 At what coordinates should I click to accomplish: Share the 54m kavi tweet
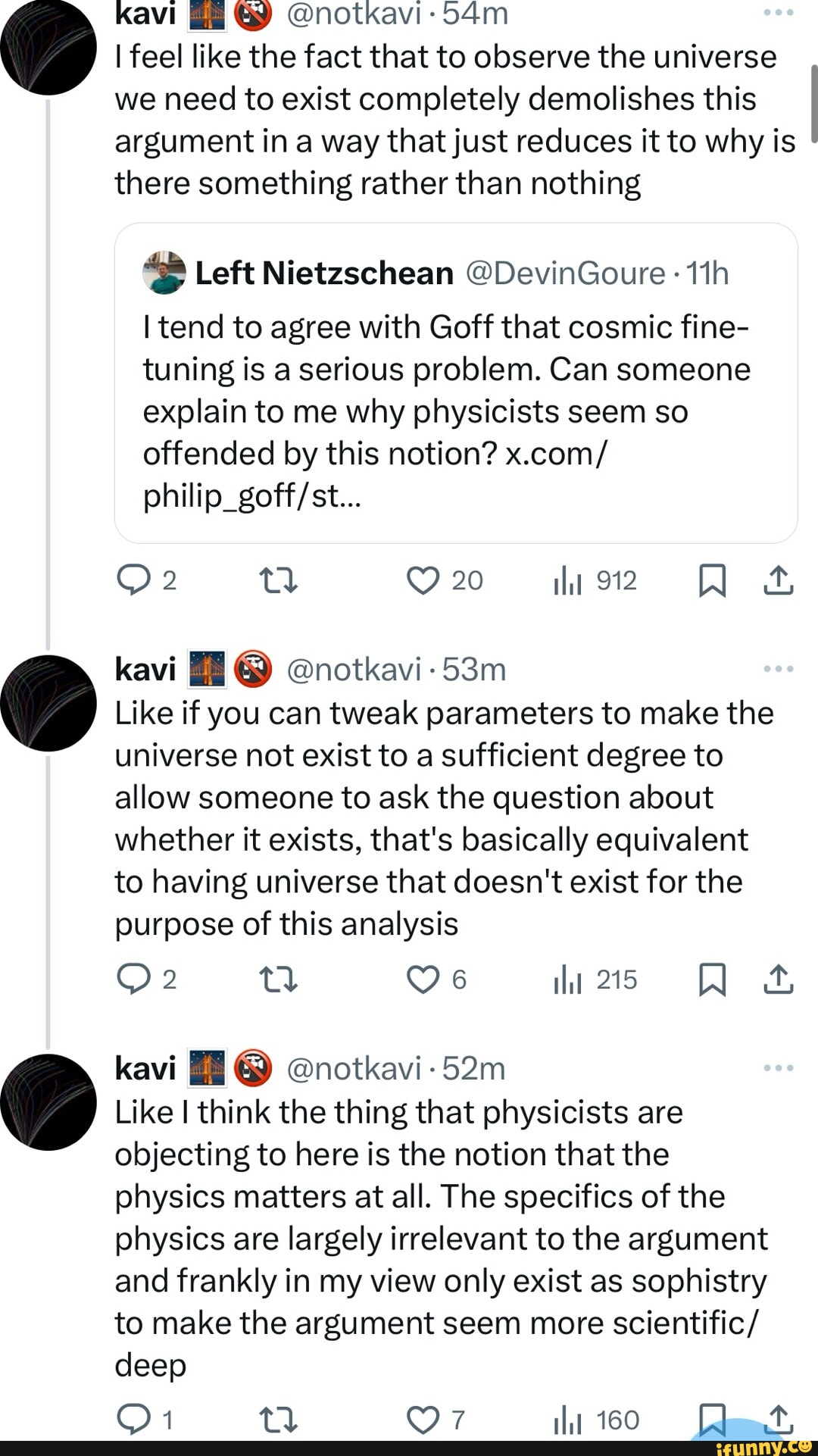[779, 581]
